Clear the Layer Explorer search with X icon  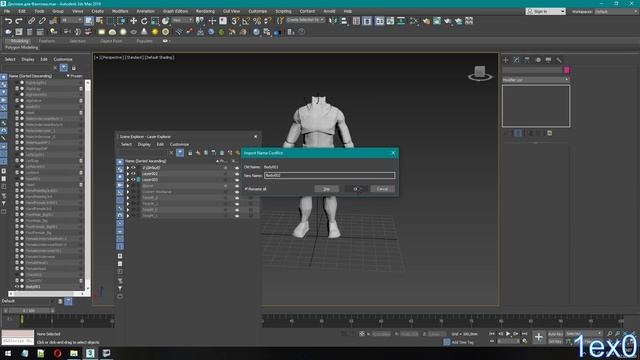click(x=171, y=153)
